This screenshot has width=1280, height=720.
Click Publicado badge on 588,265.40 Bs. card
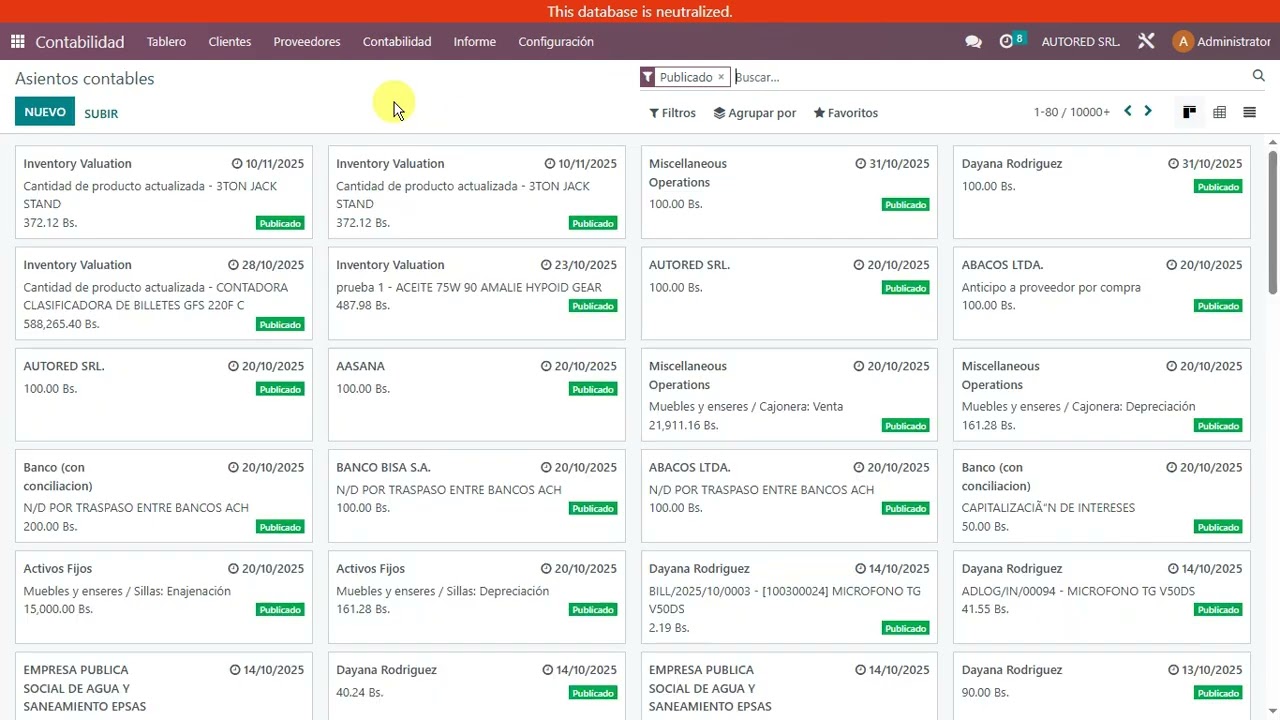coord(280,325)
